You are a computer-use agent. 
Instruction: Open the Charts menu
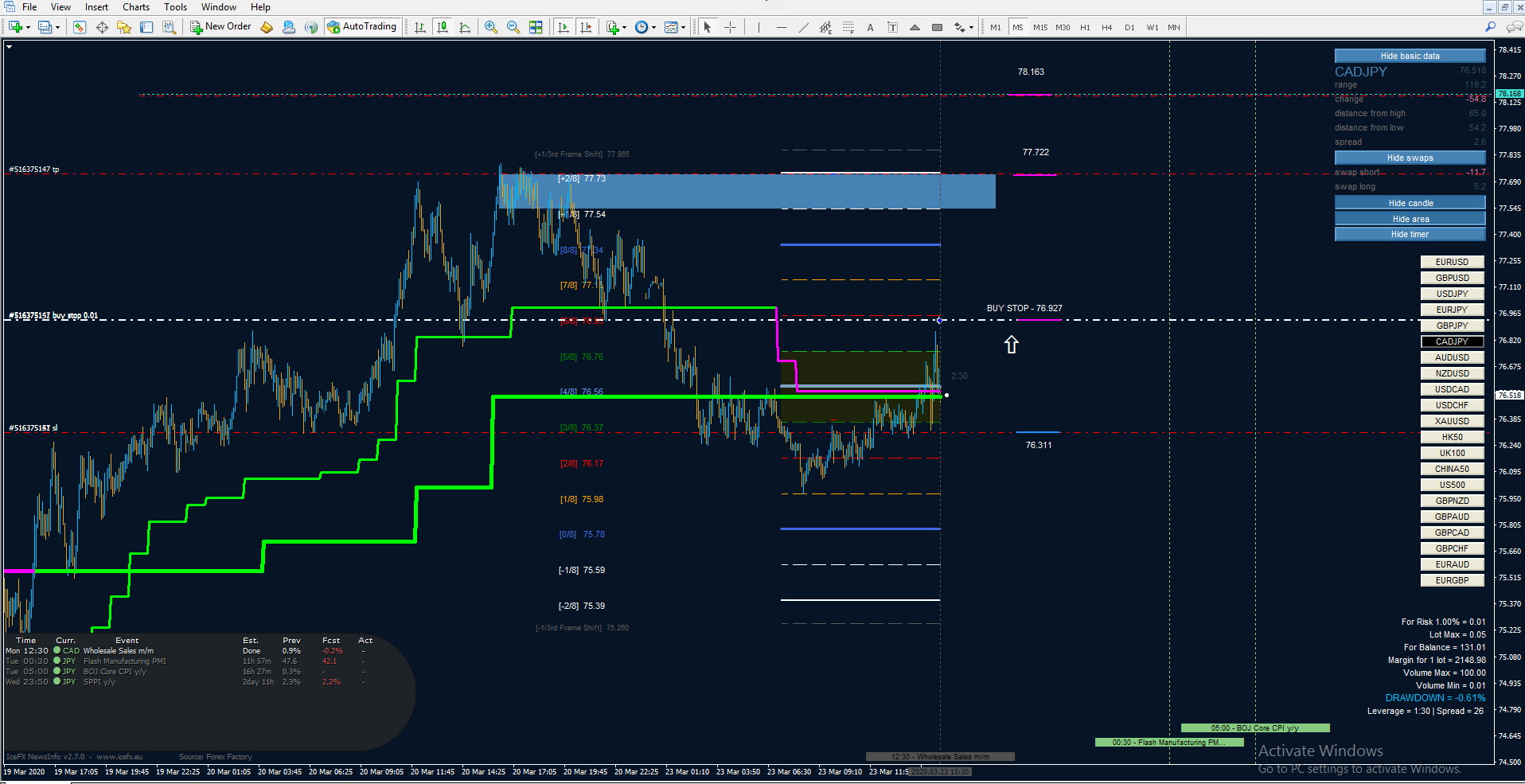click(x=136, y=7)
